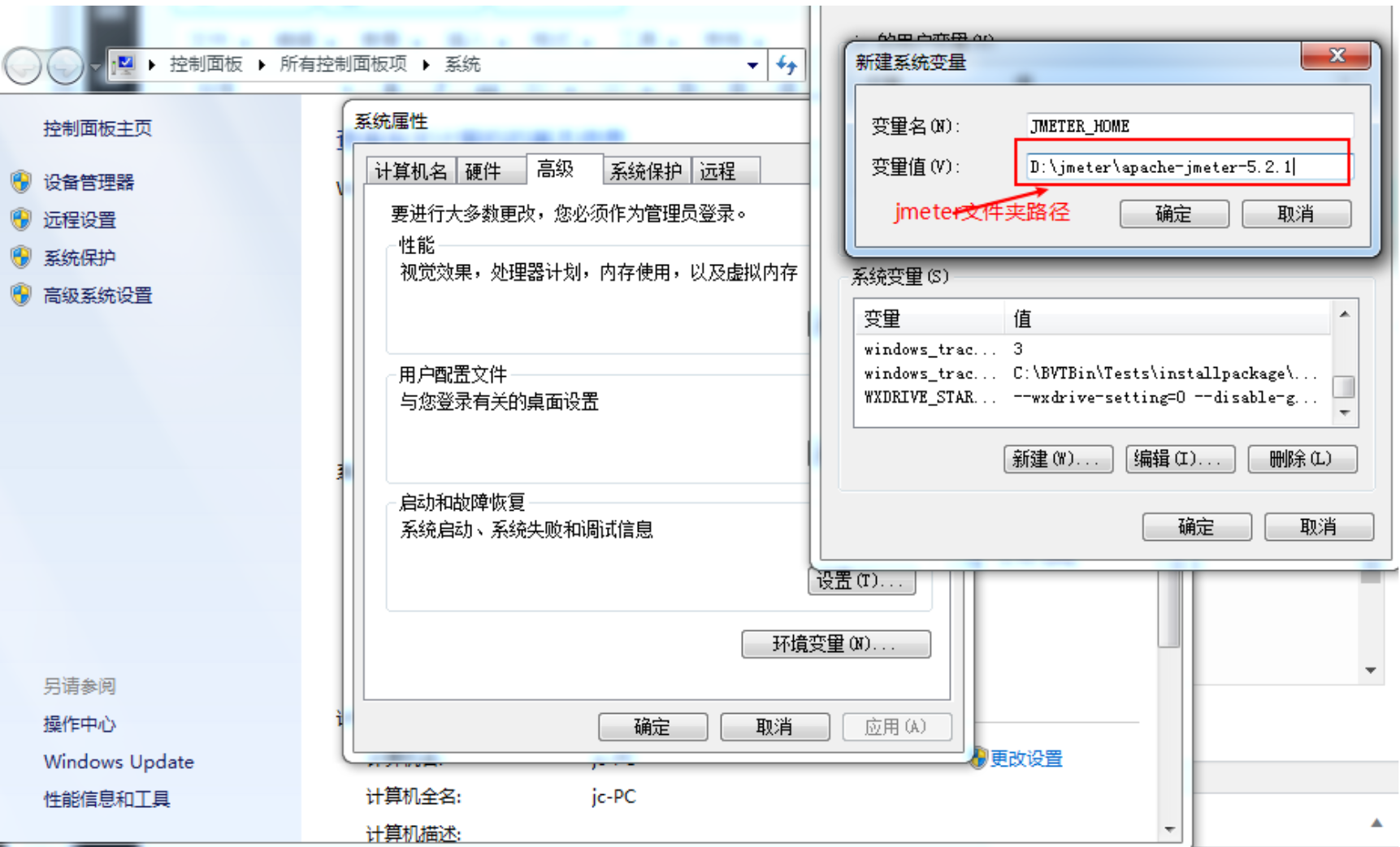Switch to the 计算机名 tab
Image resolution: width=1400 pixels, height=847 pixels.
coord(410,171)
